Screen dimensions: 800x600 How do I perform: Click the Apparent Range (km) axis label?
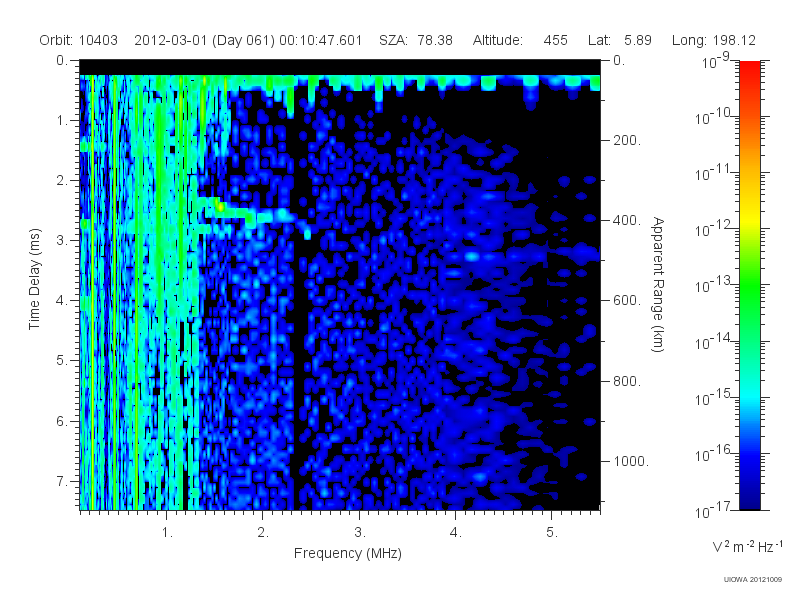tap(658, 284)
